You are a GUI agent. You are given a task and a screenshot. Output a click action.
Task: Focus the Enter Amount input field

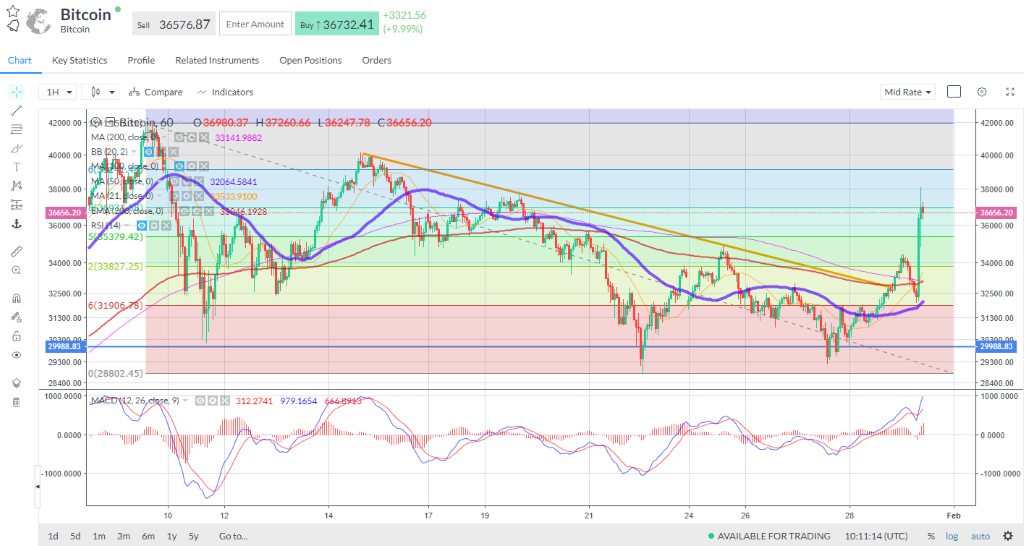pos(255,24)
